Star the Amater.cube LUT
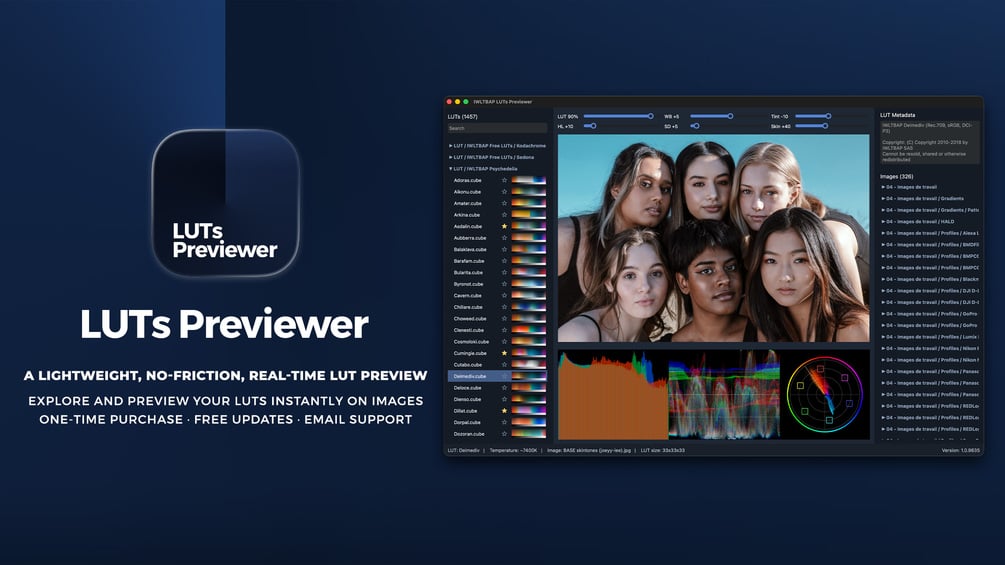The width and height of the screenshot is (1005, 565). click(504, 204)
